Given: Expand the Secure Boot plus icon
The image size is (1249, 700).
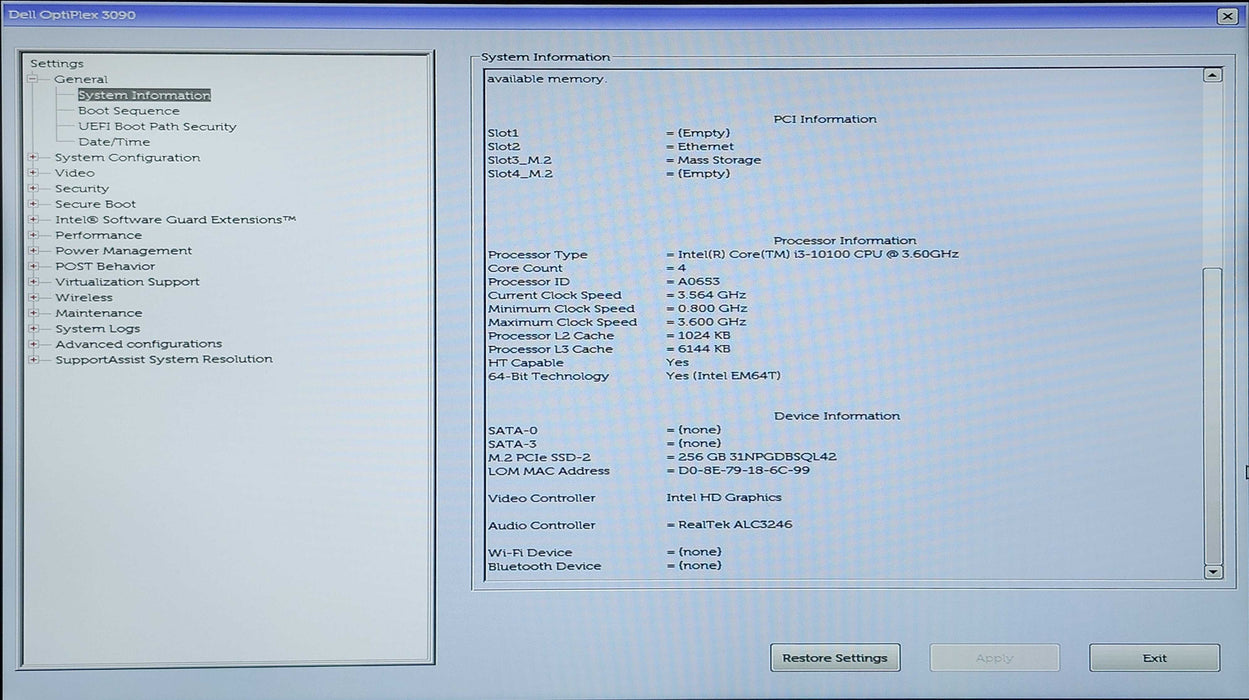Looking at the screenshot, I should click(x=34, y=204).
